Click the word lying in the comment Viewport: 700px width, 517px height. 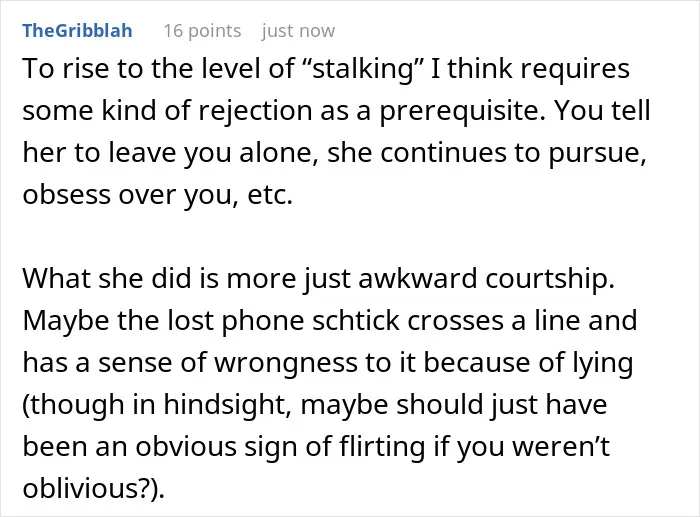[x=603, y=363]
